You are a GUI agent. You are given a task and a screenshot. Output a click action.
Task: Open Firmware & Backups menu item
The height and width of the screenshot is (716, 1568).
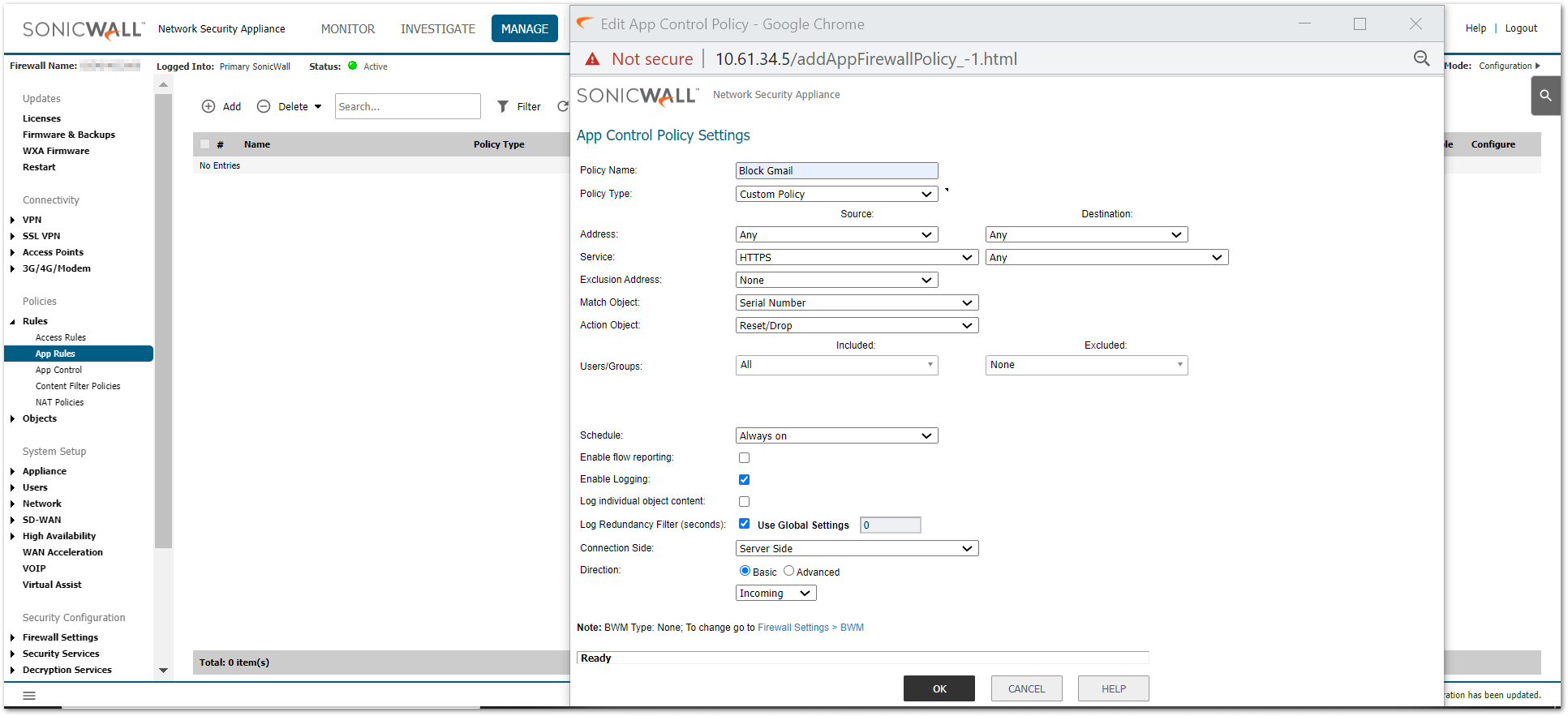69,135
